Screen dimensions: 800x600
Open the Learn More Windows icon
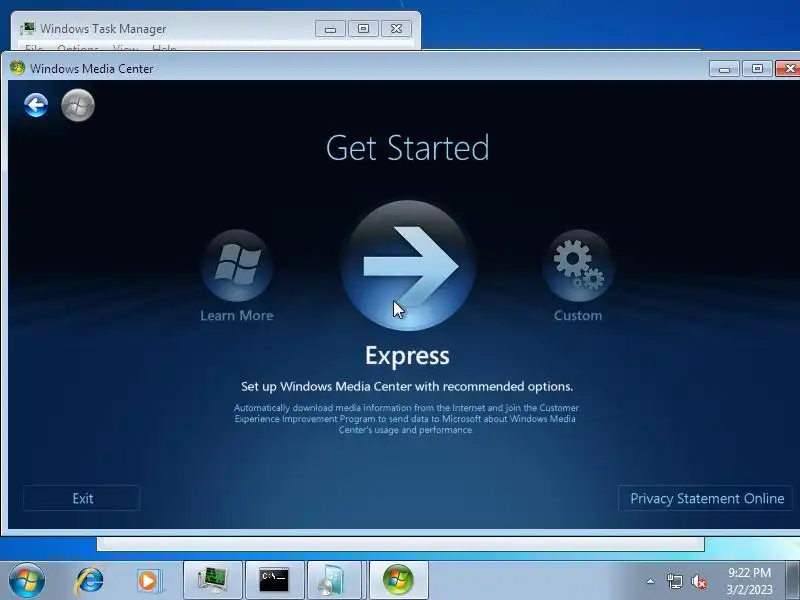pyautogui.click(x=237, y=265)
